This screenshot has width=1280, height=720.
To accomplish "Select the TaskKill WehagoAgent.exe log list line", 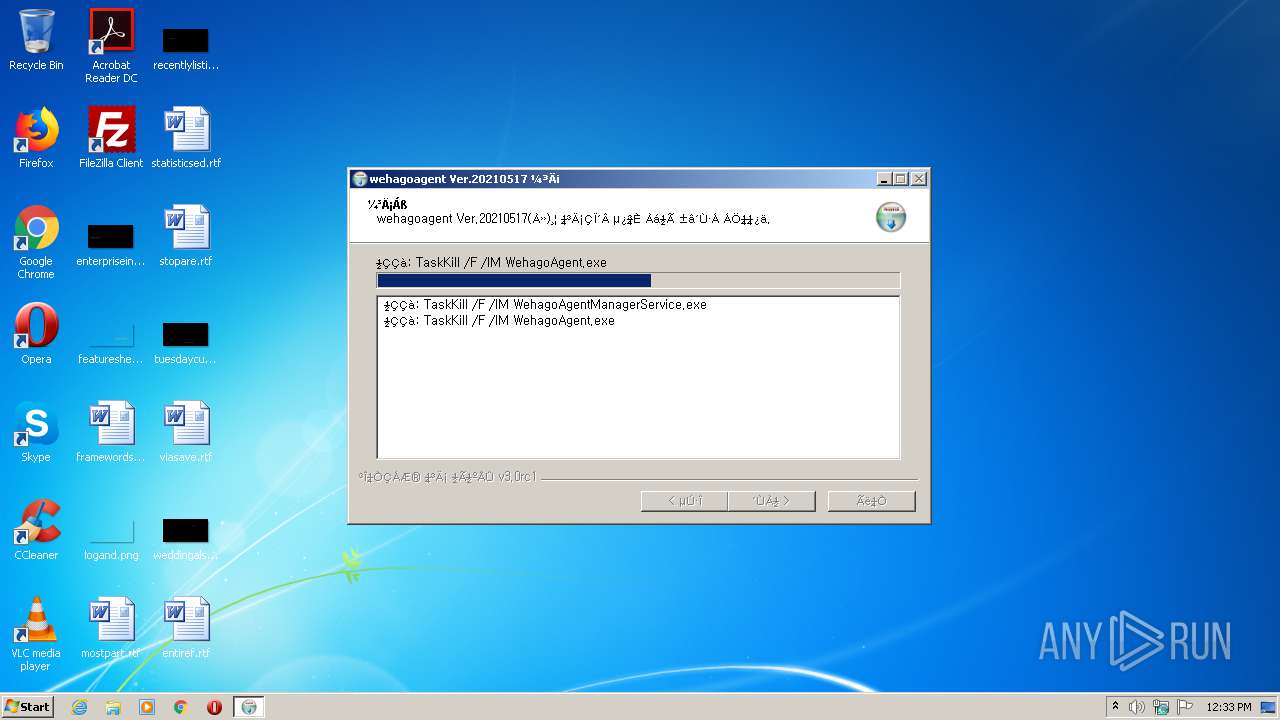I will [499, 321].
